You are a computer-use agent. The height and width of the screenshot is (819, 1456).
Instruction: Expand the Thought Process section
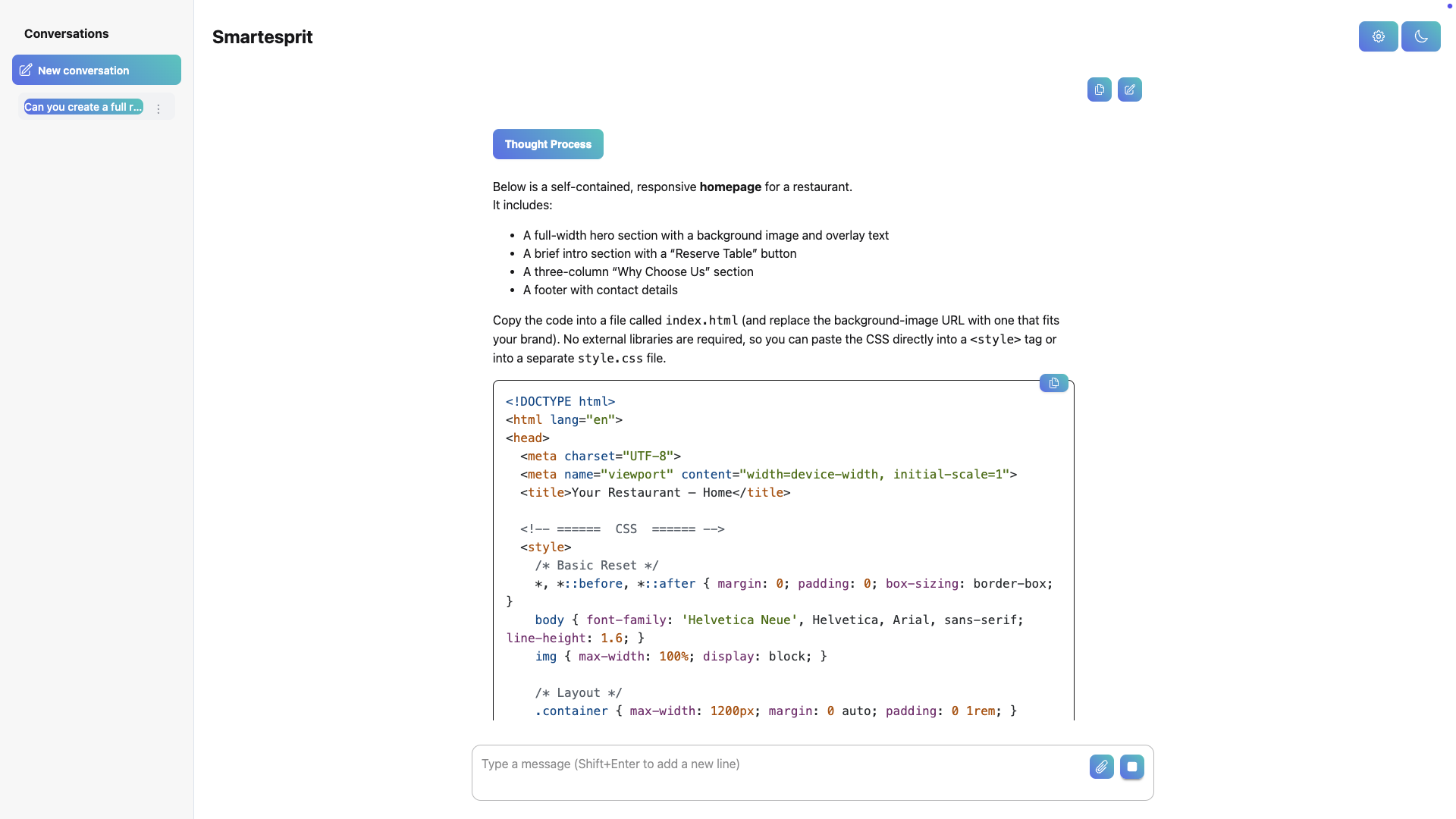[x=548, y=144]
